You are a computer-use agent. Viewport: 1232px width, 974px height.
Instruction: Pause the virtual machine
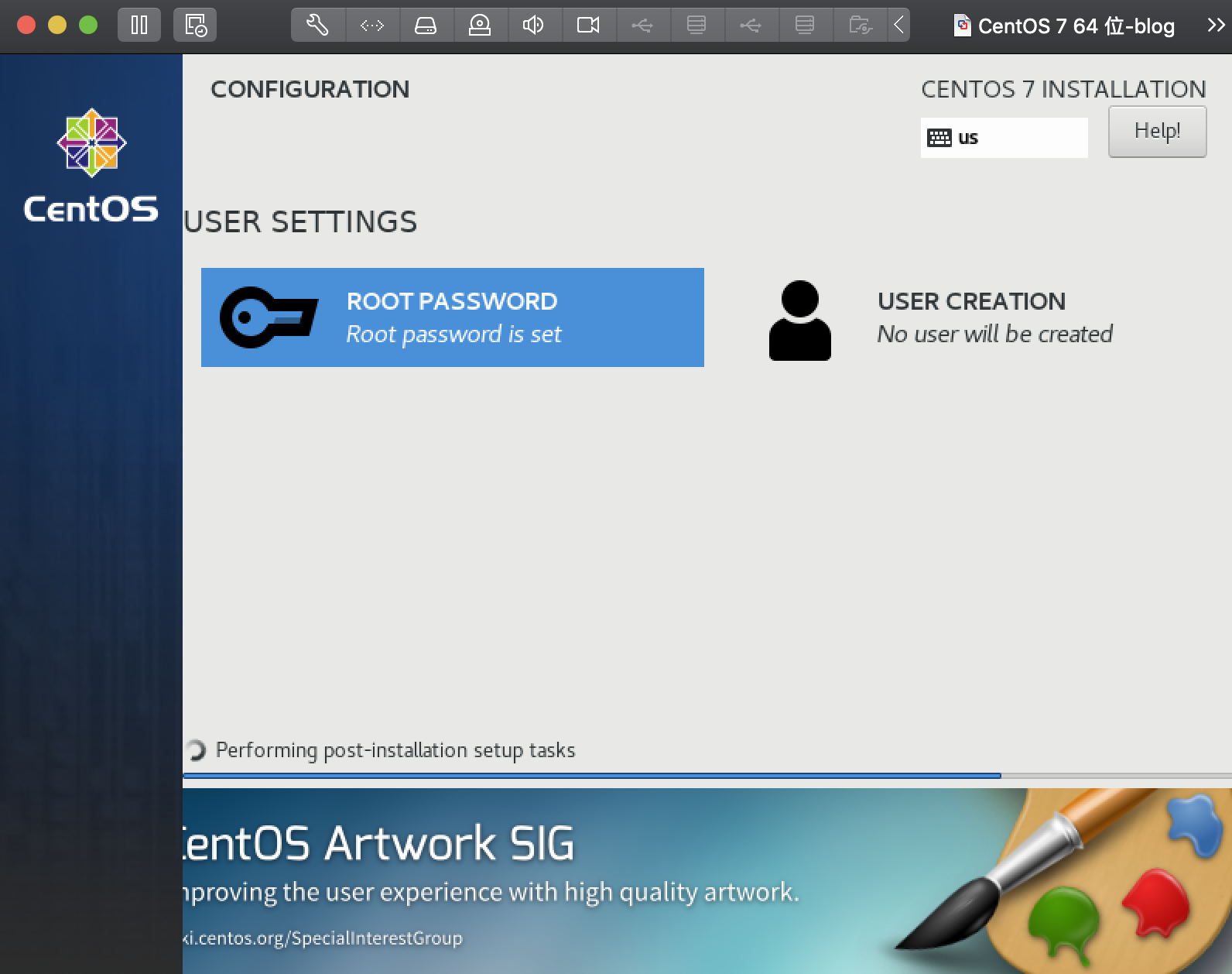click(x=139, y=26)
